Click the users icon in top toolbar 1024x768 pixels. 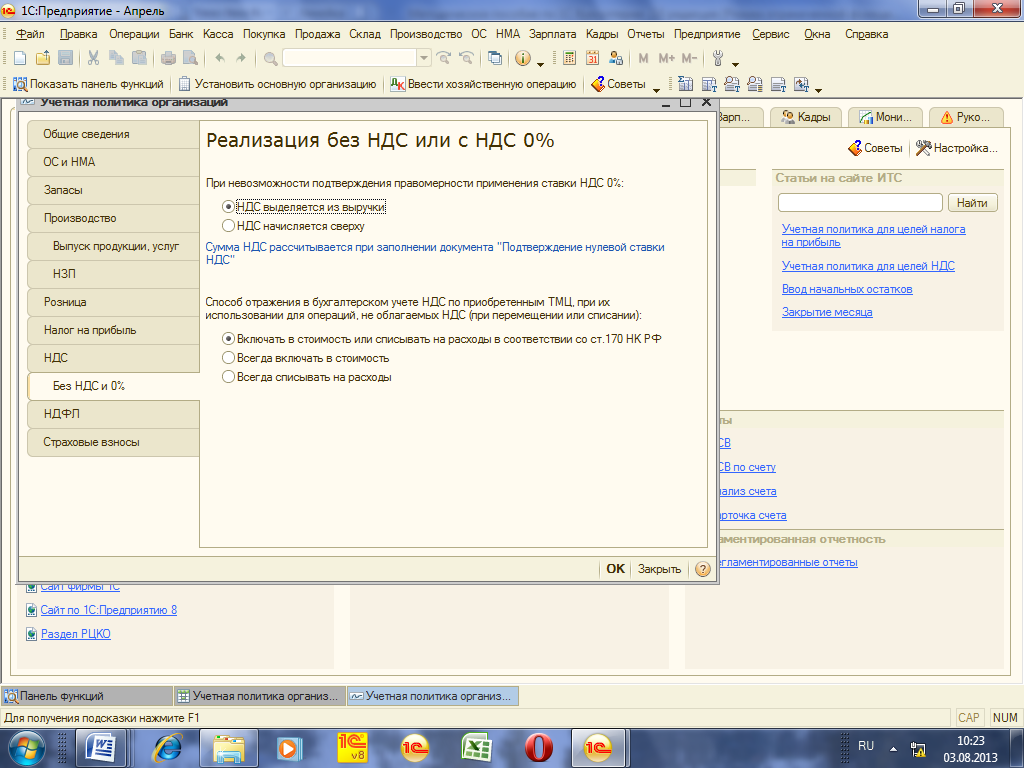[x=615, y=59]
